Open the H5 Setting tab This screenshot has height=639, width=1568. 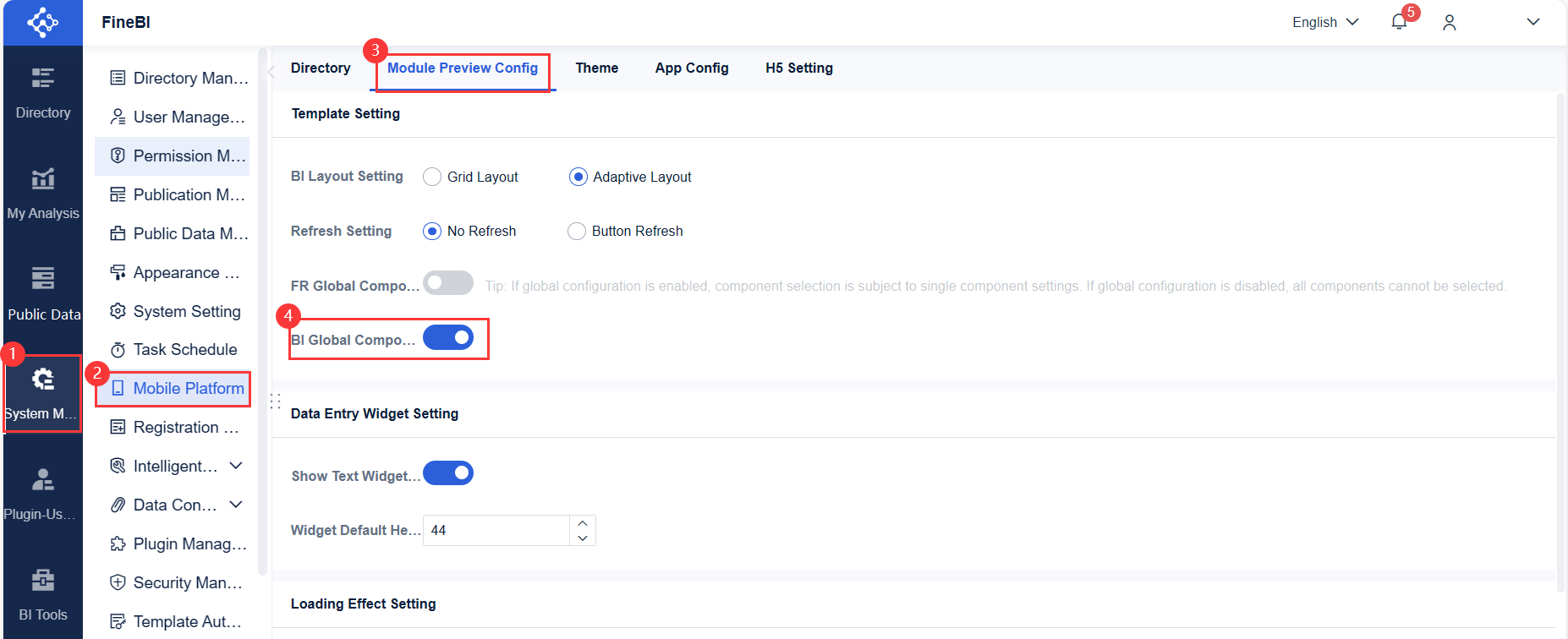(x=799, y=68)
